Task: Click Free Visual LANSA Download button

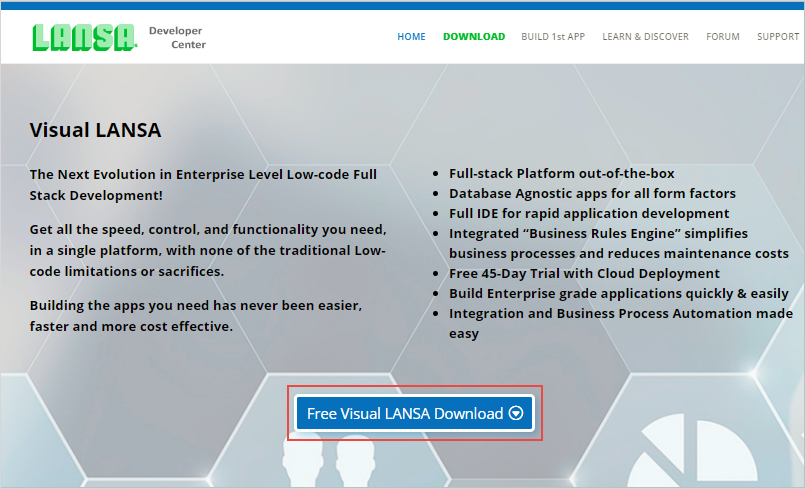Action: [415, 413]
